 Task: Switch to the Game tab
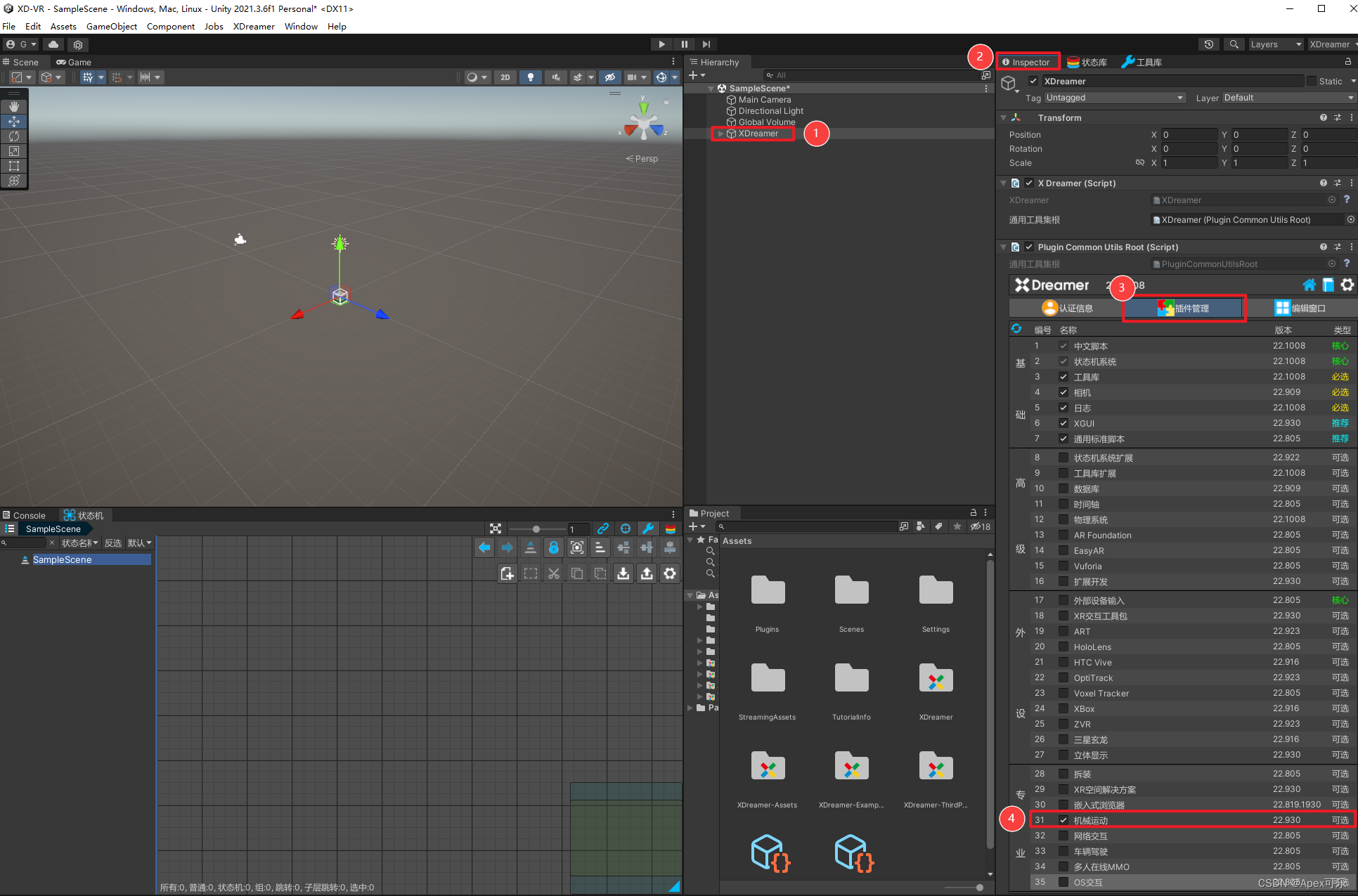point(74,62)
